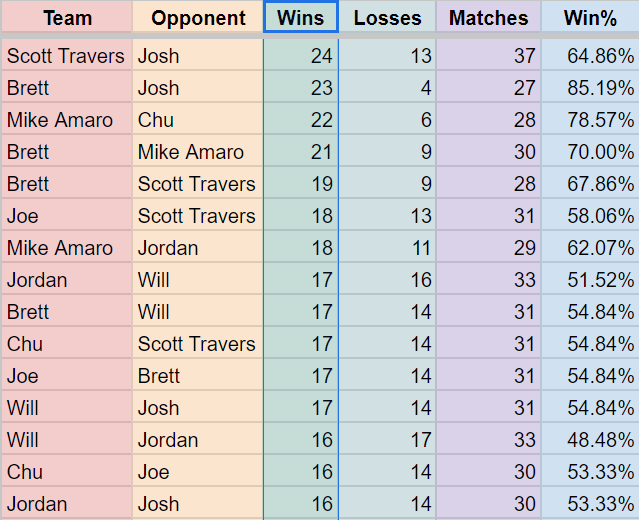Click the 70.00% win percentage cell

pos(590,151)
